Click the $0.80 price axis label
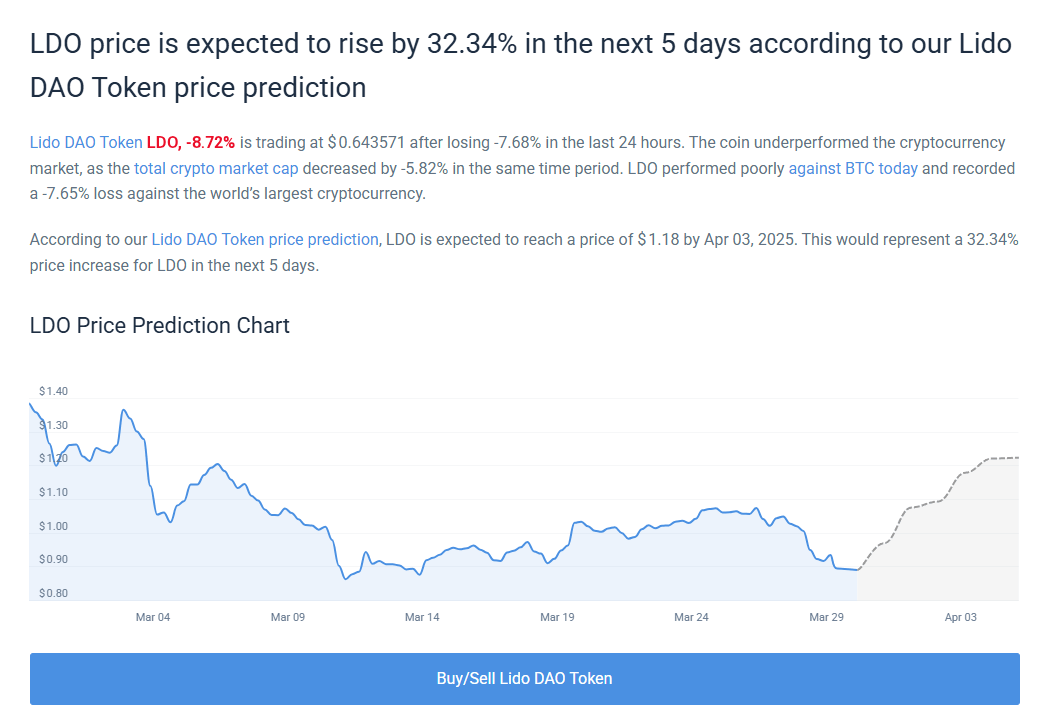This screenshot has width=1050, height=725. pyautogui.click(x=54, y=593)
